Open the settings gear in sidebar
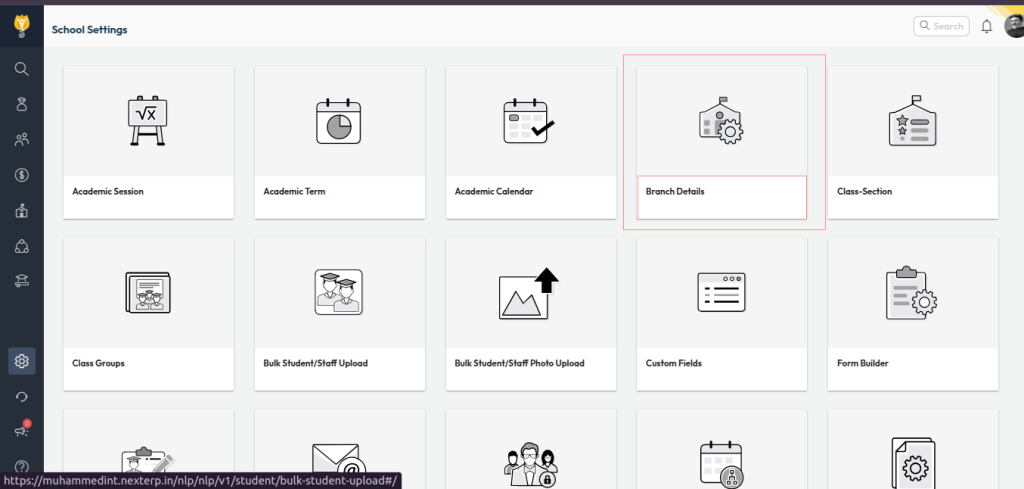 (x=21, y=361)
